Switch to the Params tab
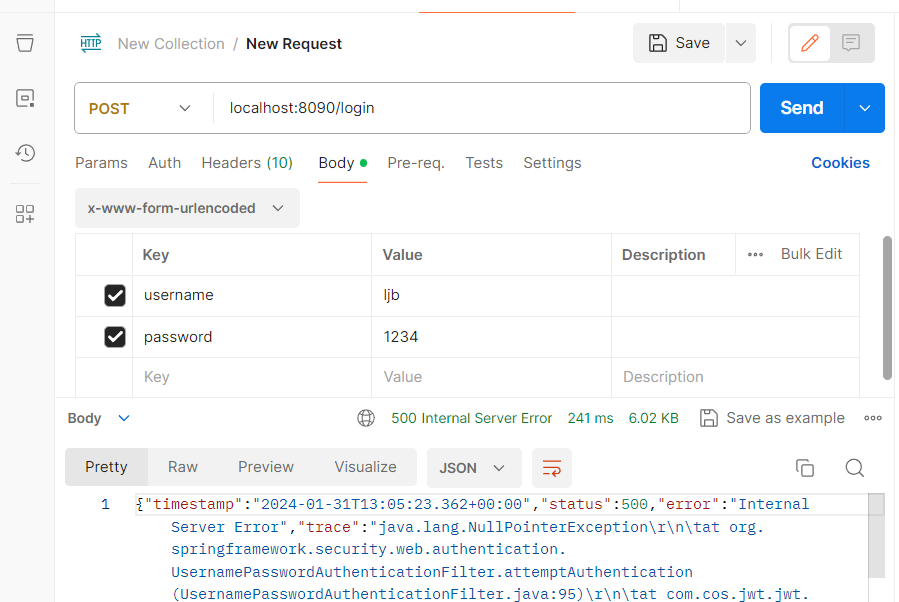This screenshot has height=602, width=899. point(101,163)
